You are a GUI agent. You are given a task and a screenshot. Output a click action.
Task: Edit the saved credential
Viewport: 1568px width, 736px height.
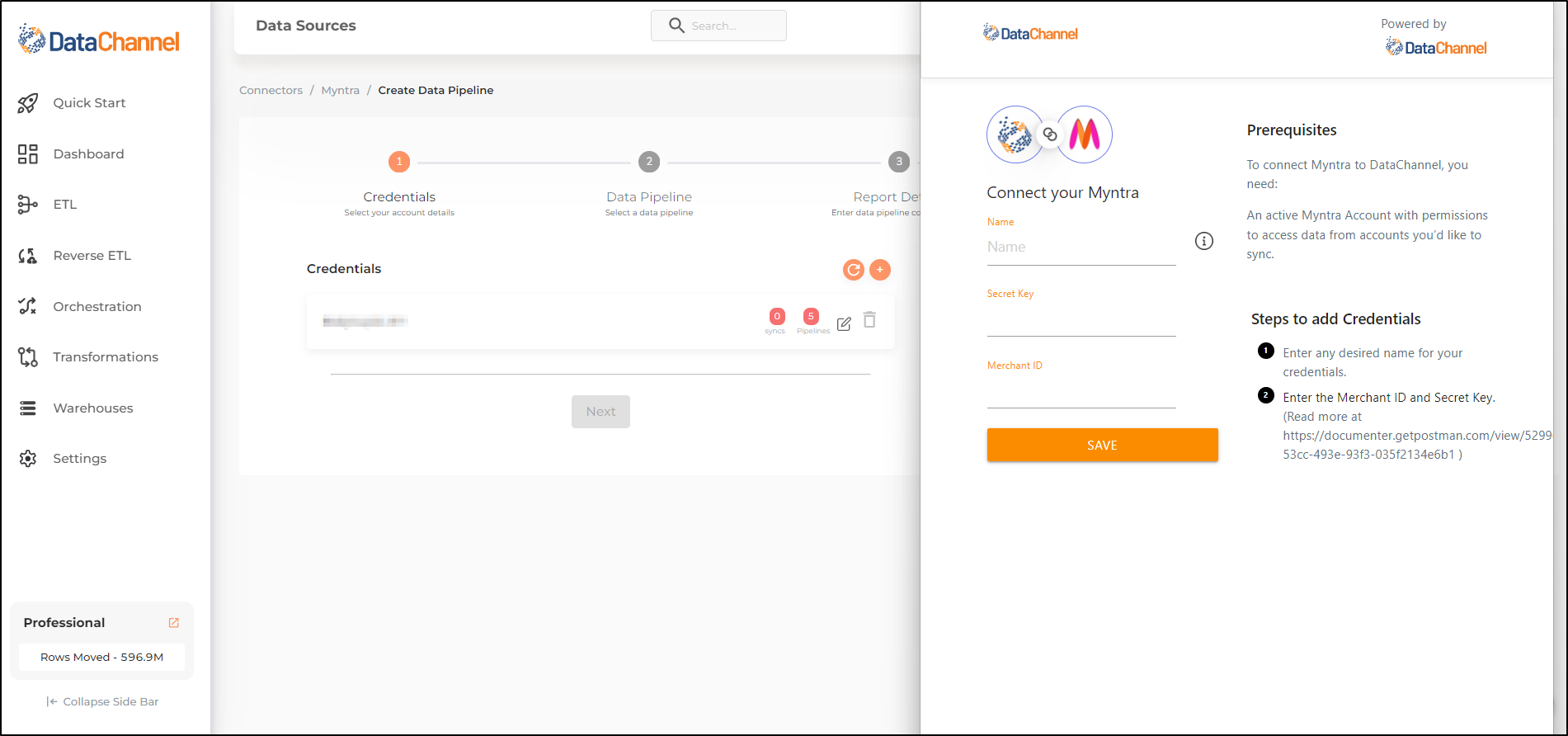click(844, 324)
